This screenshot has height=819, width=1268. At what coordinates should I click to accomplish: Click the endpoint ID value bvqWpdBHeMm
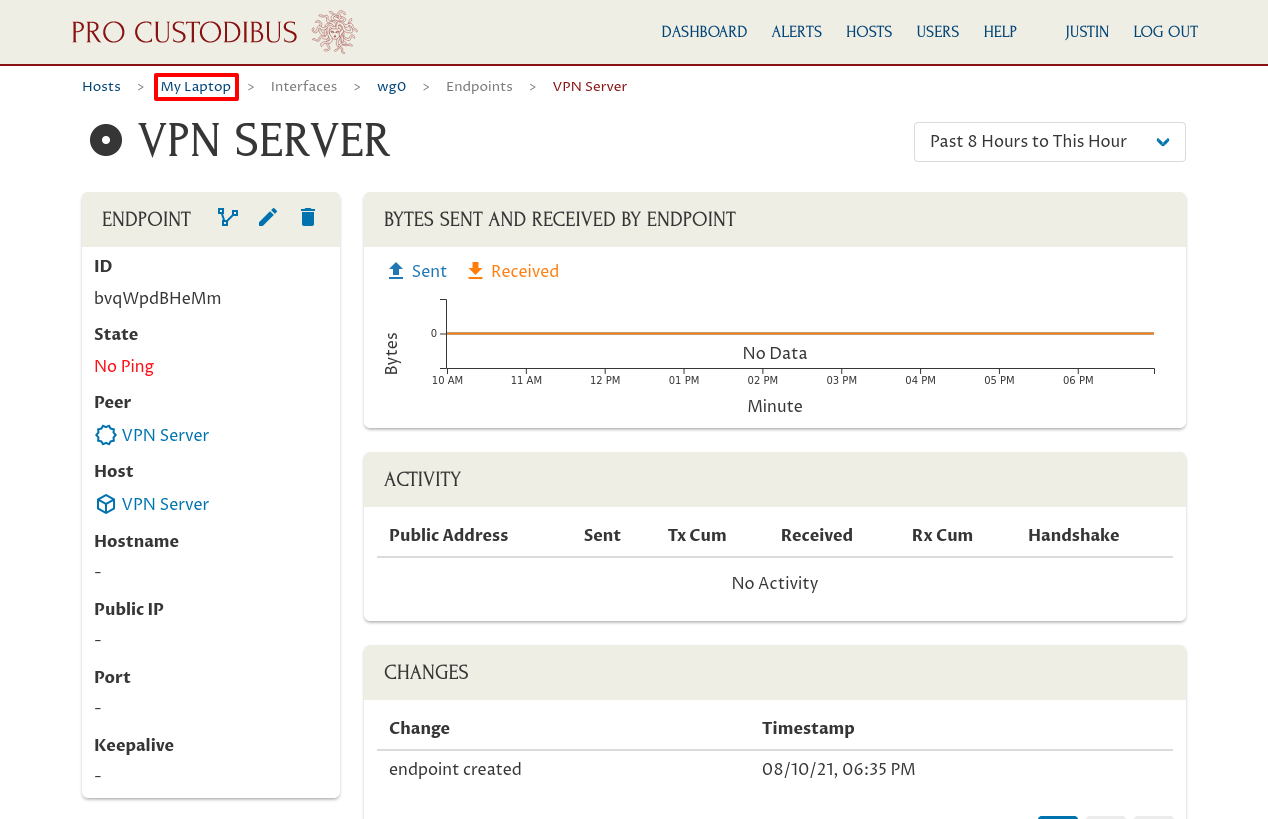158,298
